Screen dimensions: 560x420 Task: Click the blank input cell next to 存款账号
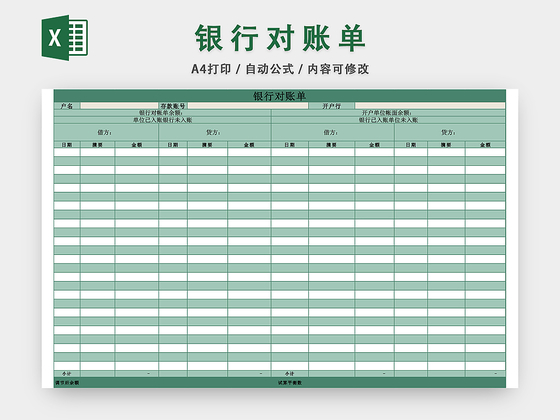[x=248, y=106]
